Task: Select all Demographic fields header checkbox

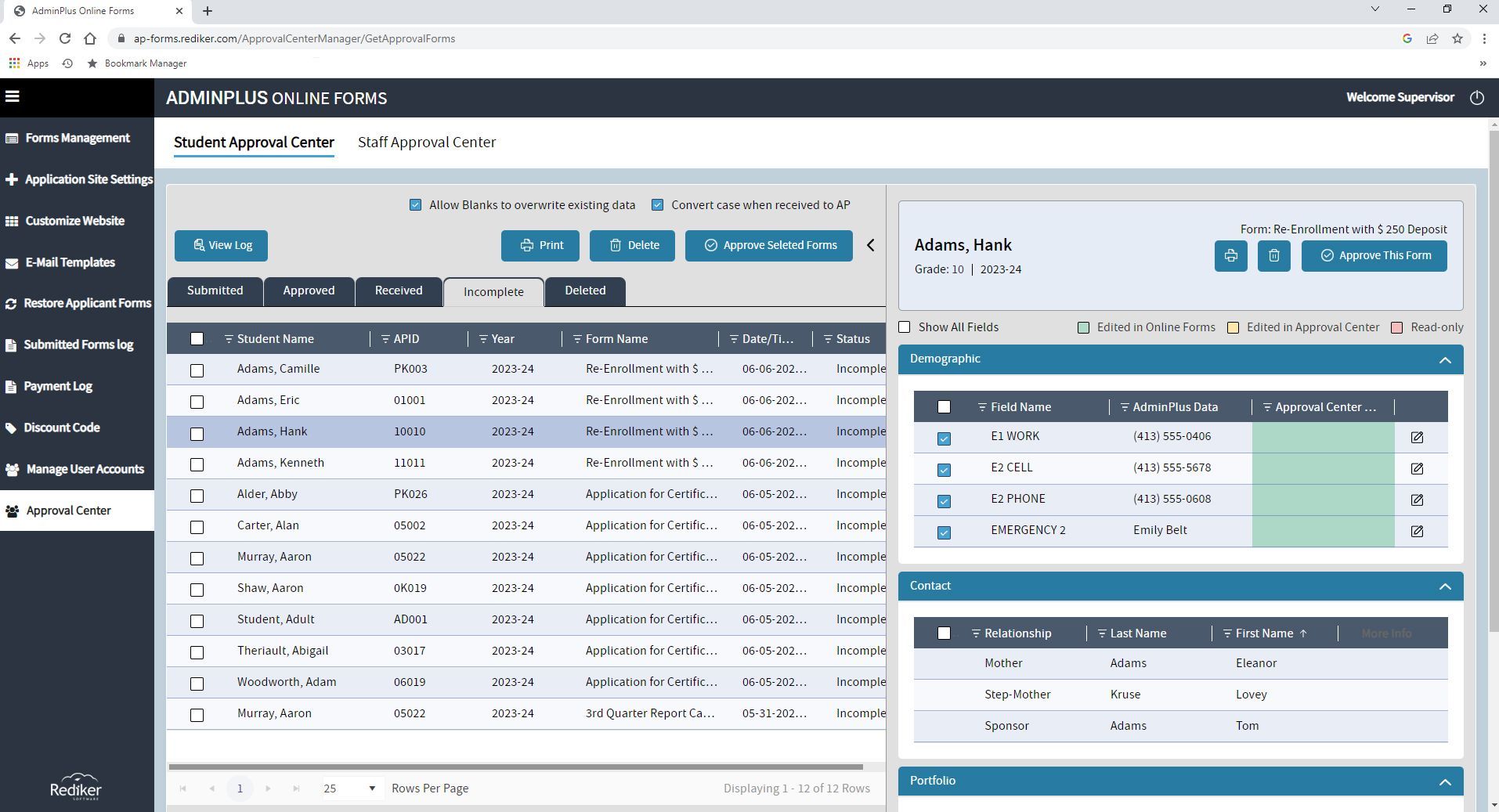Action: click(x=944, y=407)
